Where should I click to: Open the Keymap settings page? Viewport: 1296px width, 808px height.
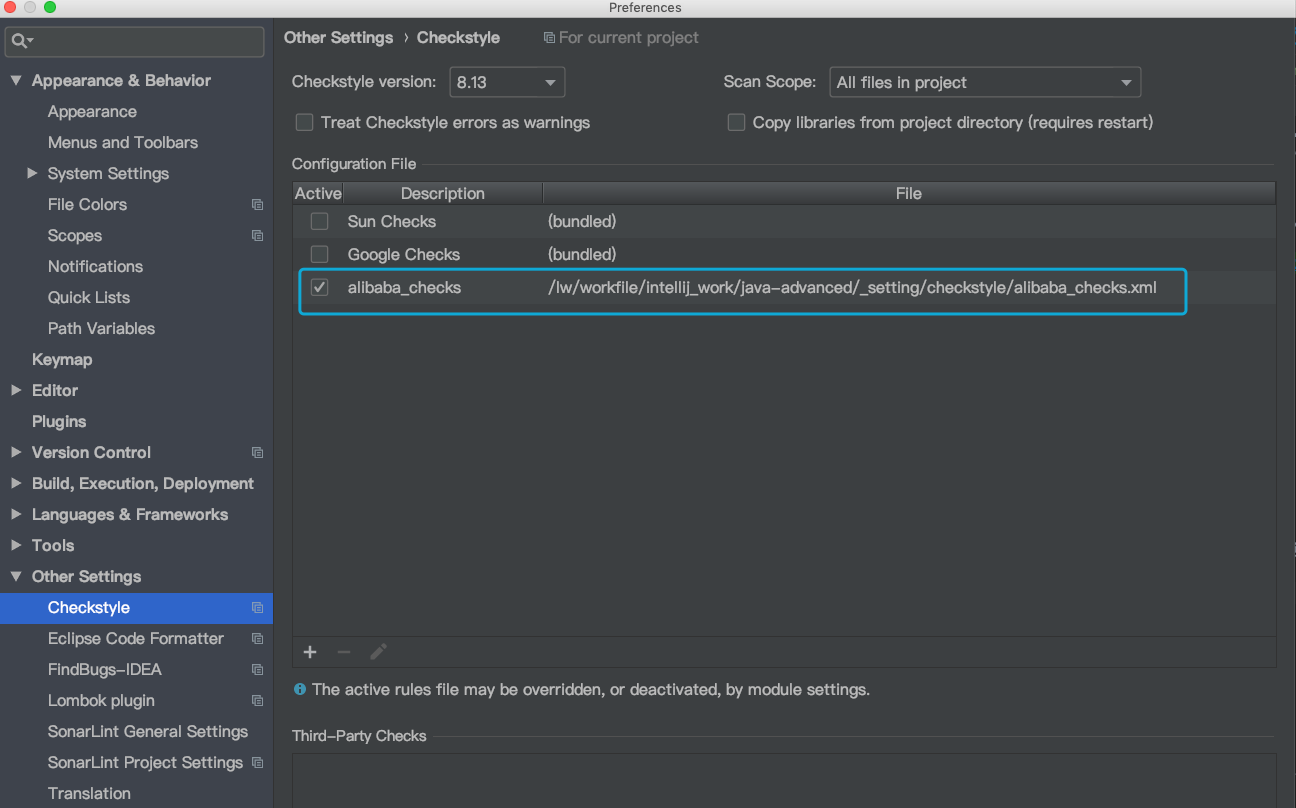[x=62, y=360]
